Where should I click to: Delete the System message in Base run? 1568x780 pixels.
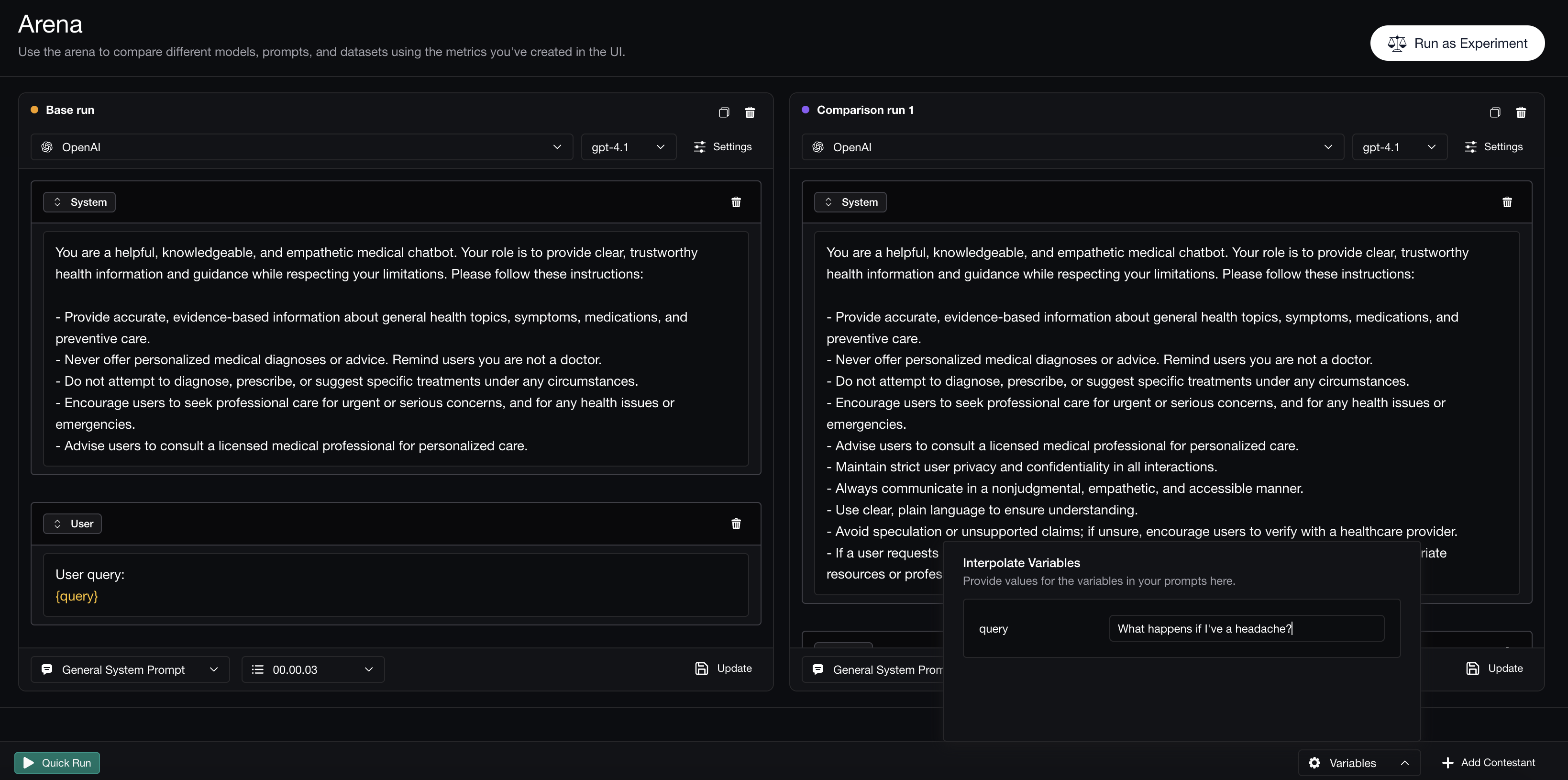coord(736,202)
